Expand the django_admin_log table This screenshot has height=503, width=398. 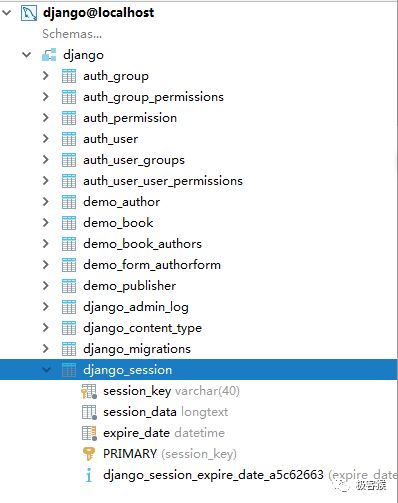[x=46, y=307]
